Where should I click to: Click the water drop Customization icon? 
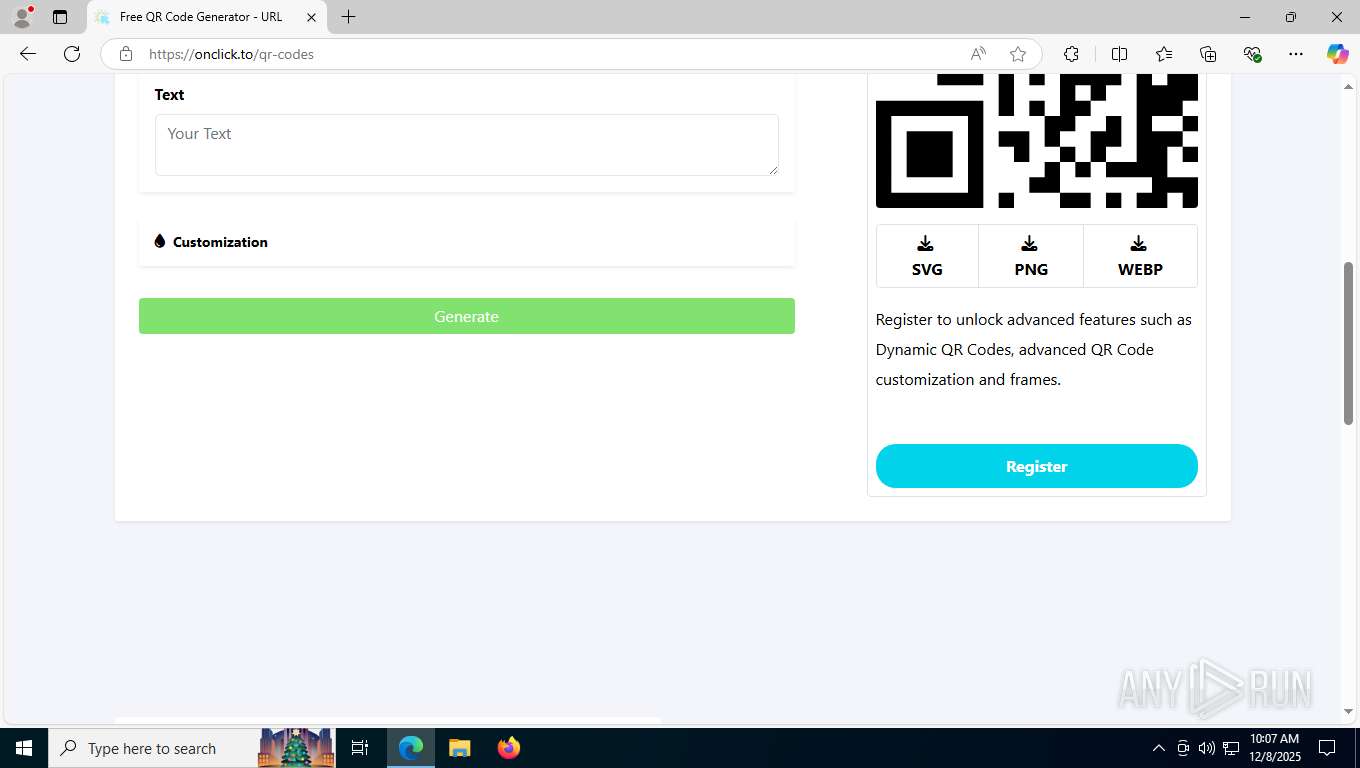click(159, 241)
